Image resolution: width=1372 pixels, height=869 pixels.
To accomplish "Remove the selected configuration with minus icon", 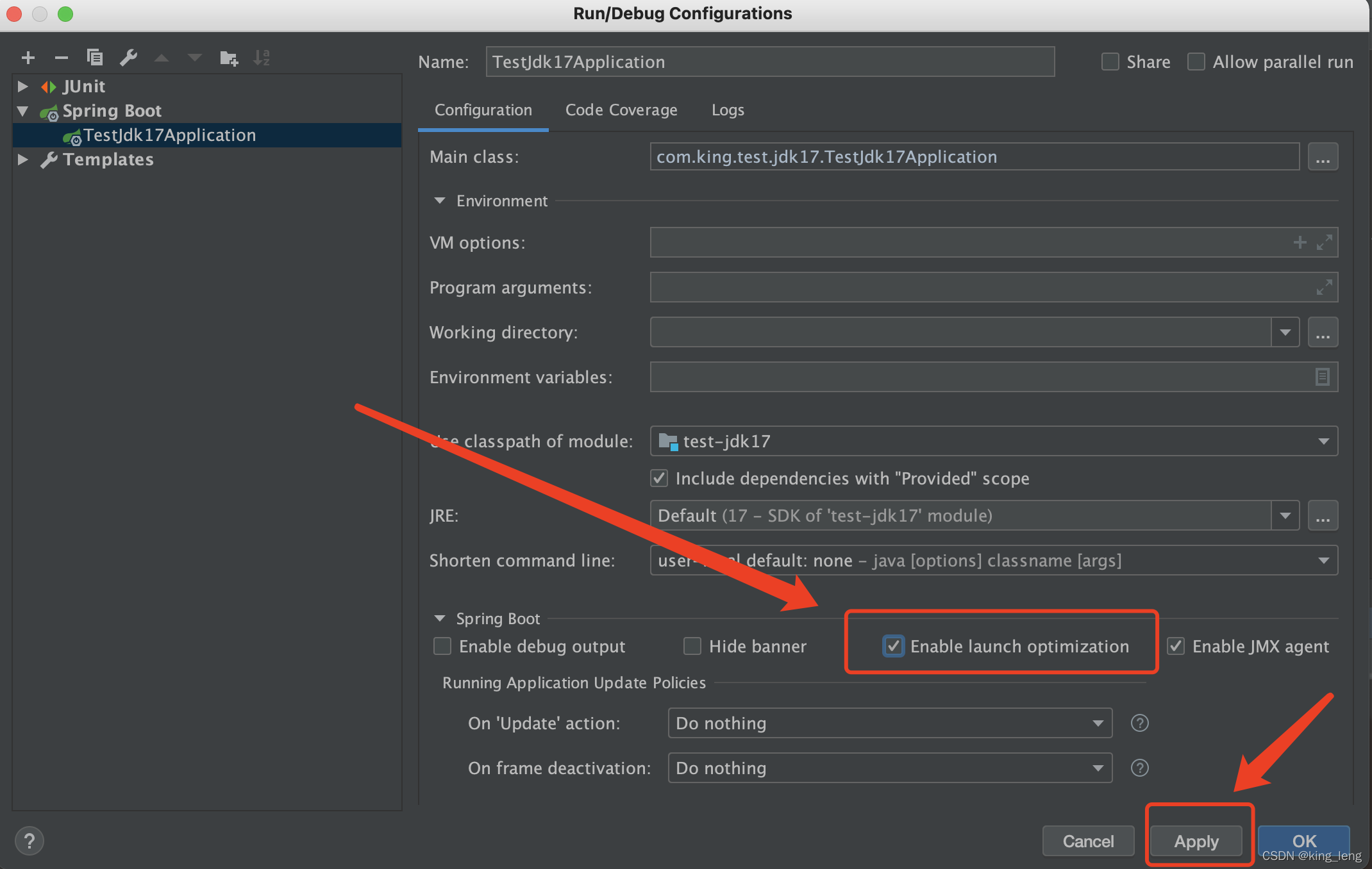I will pyautogui.click(x=62, y=58).
